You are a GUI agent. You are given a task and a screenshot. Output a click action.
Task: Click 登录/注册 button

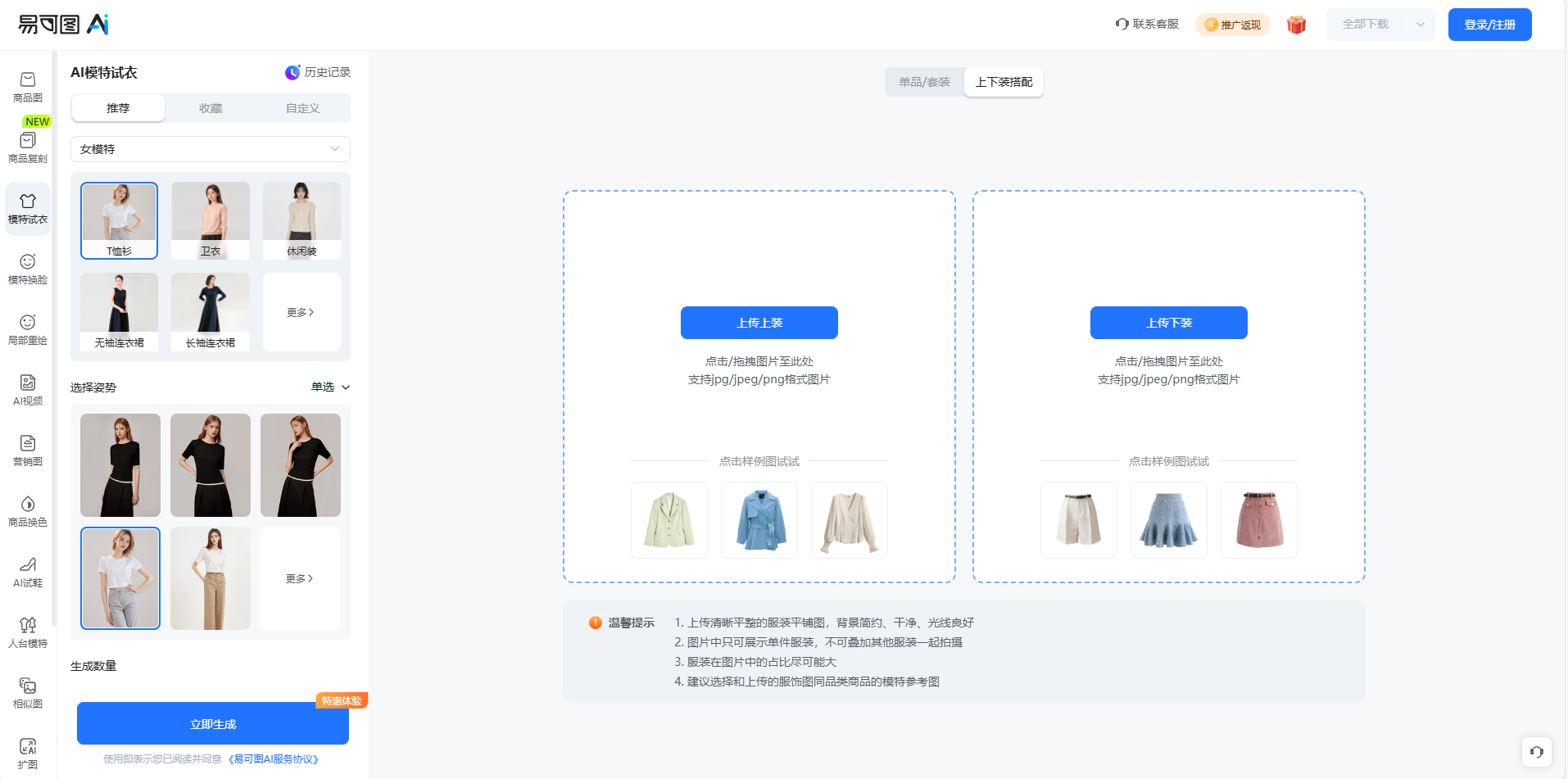coord(1489,25)
